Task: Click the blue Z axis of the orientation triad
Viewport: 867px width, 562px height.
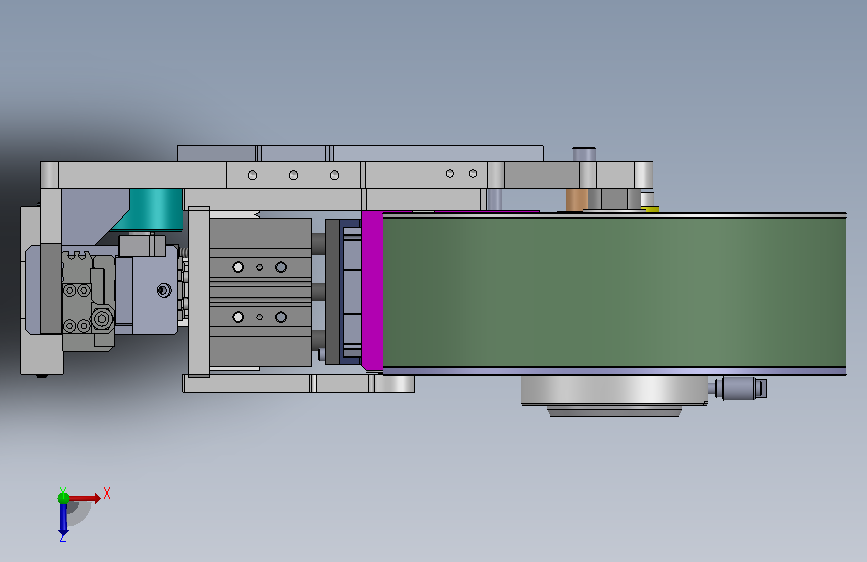Action: pyautogui.click(x=63, y=519)
